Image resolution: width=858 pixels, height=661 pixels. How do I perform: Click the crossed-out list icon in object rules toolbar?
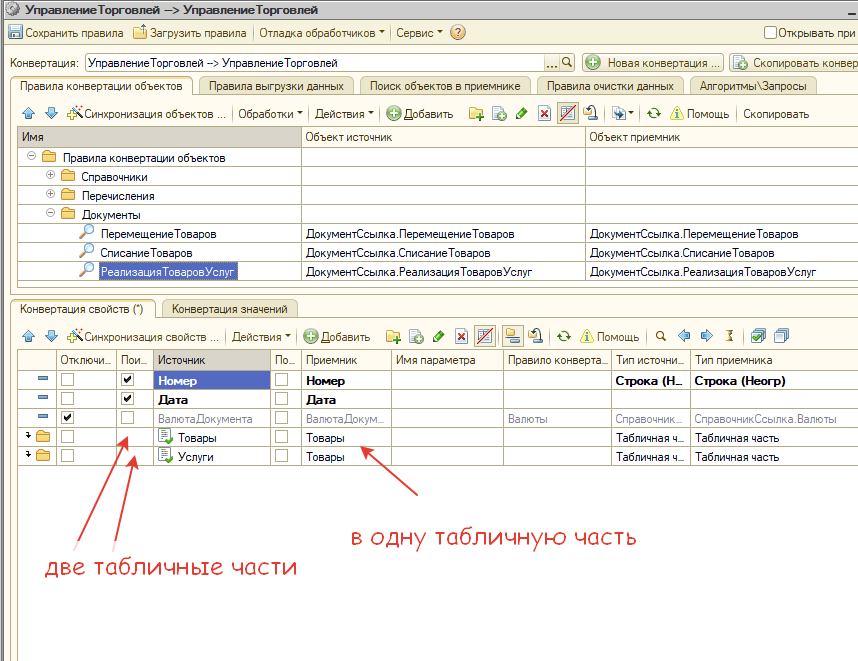pos(567,113)
